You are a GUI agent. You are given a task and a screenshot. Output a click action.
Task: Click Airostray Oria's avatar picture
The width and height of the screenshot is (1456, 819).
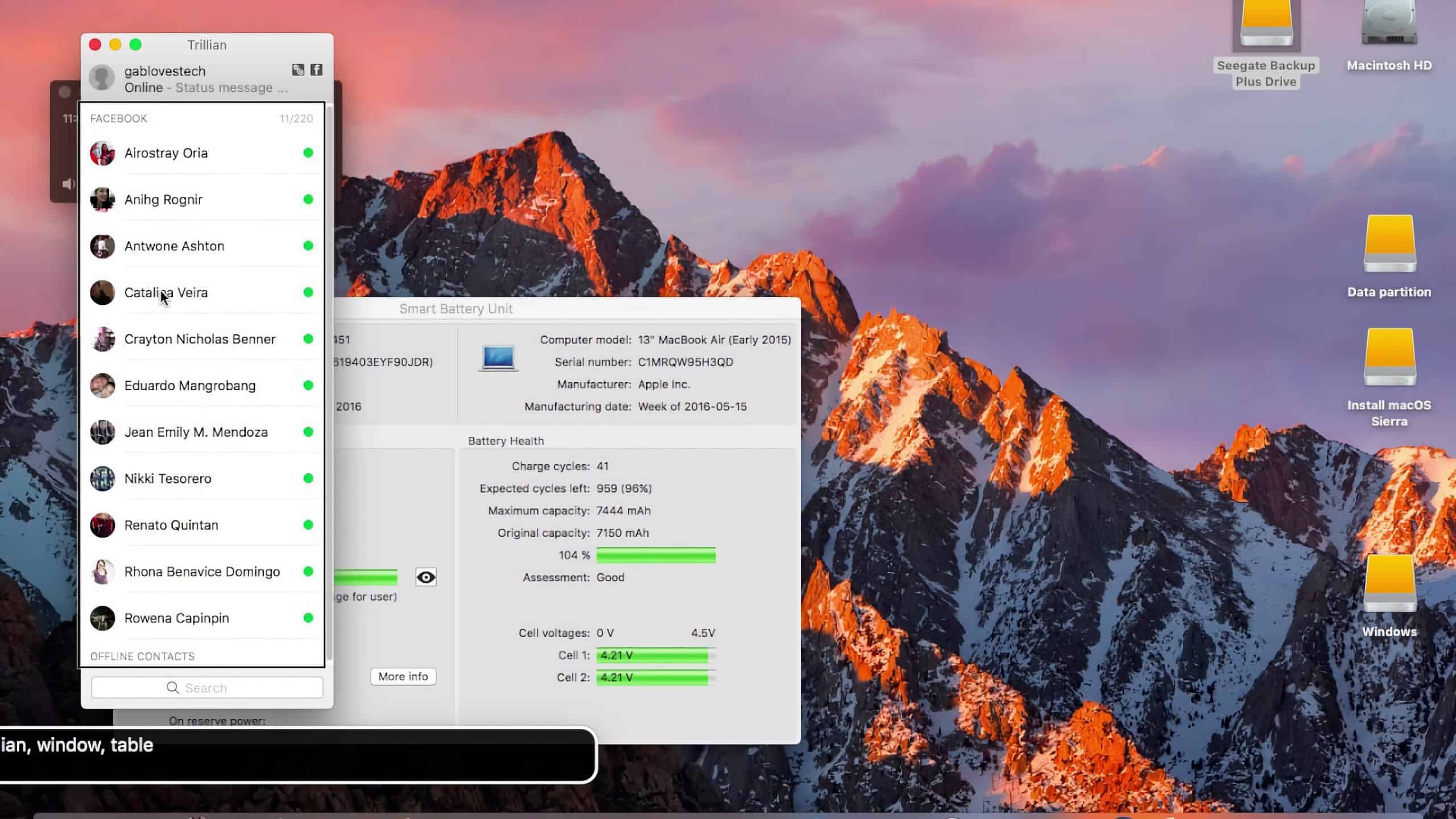click(x=102, y=153)
